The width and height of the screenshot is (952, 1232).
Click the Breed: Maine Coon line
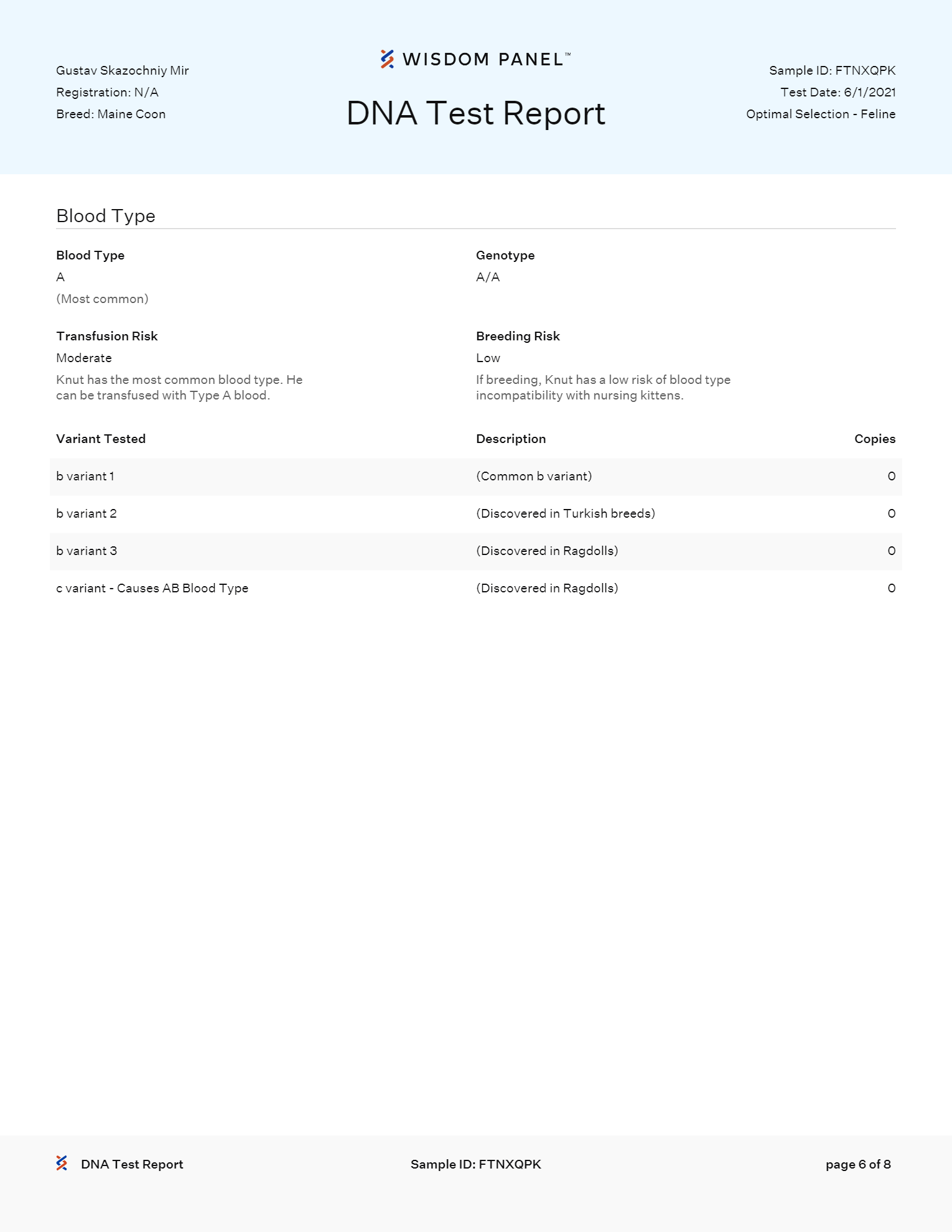[111, 114]
